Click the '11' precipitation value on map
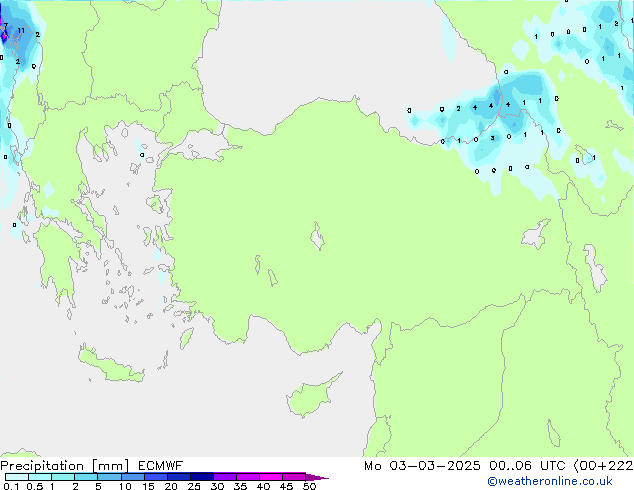This screenshot has height=490, width=634. pos(21,31)
